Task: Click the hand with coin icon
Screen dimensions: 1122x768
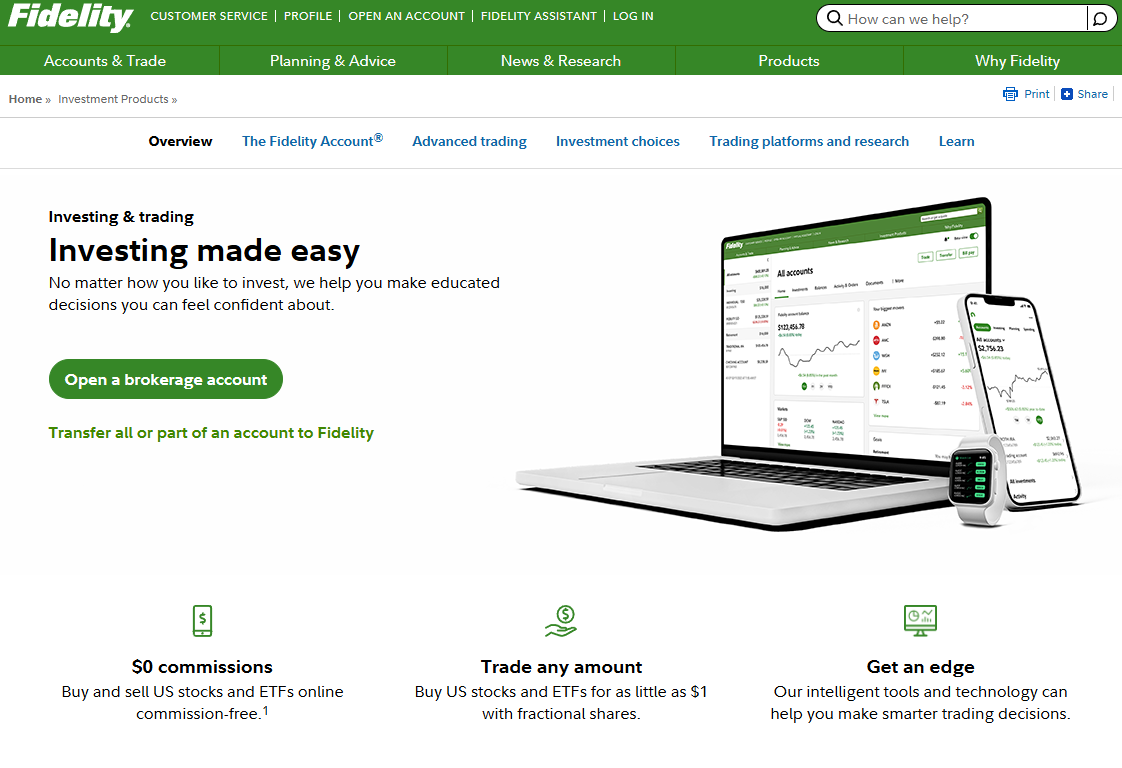Action: (x=561, y=621)
